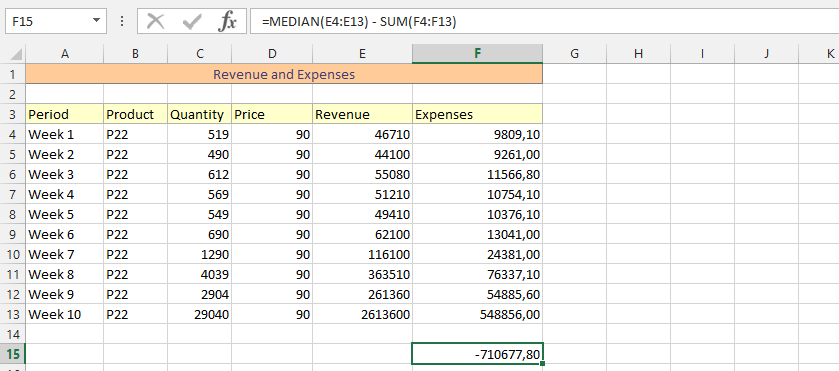Select quantity cell 1290
Image resolution: width=839 pixels, height=371 pixels.
pyautogui.click(x=200, y=254)
